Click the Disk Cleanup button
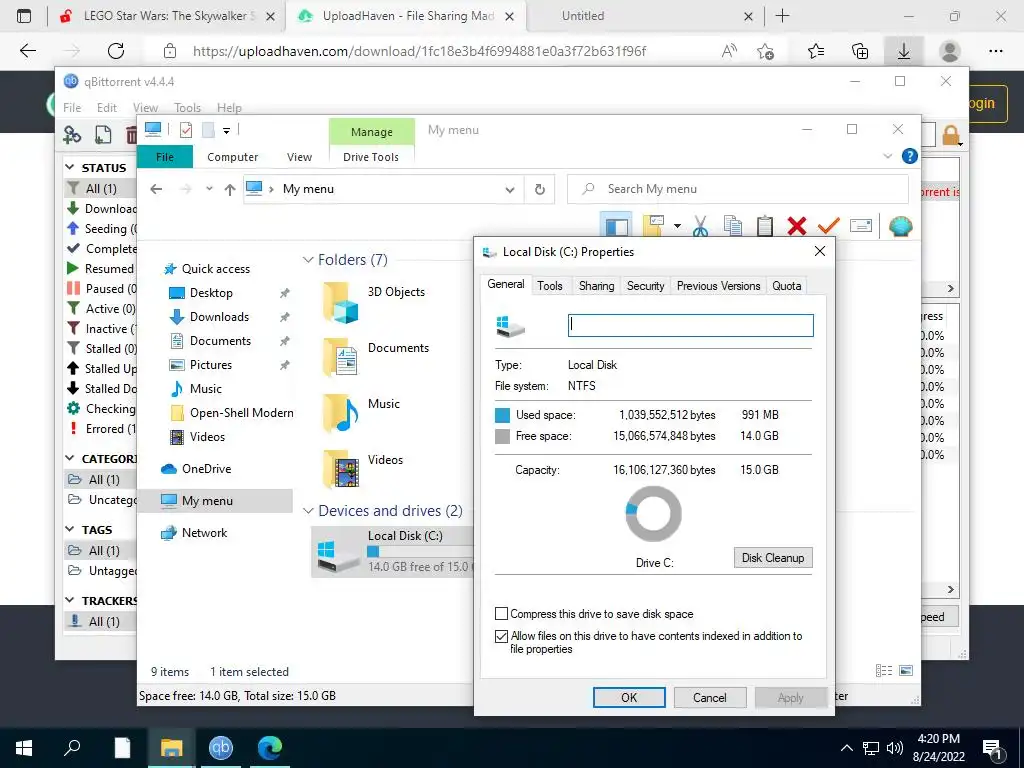The image size is (1024, 768). click(773, 558)
